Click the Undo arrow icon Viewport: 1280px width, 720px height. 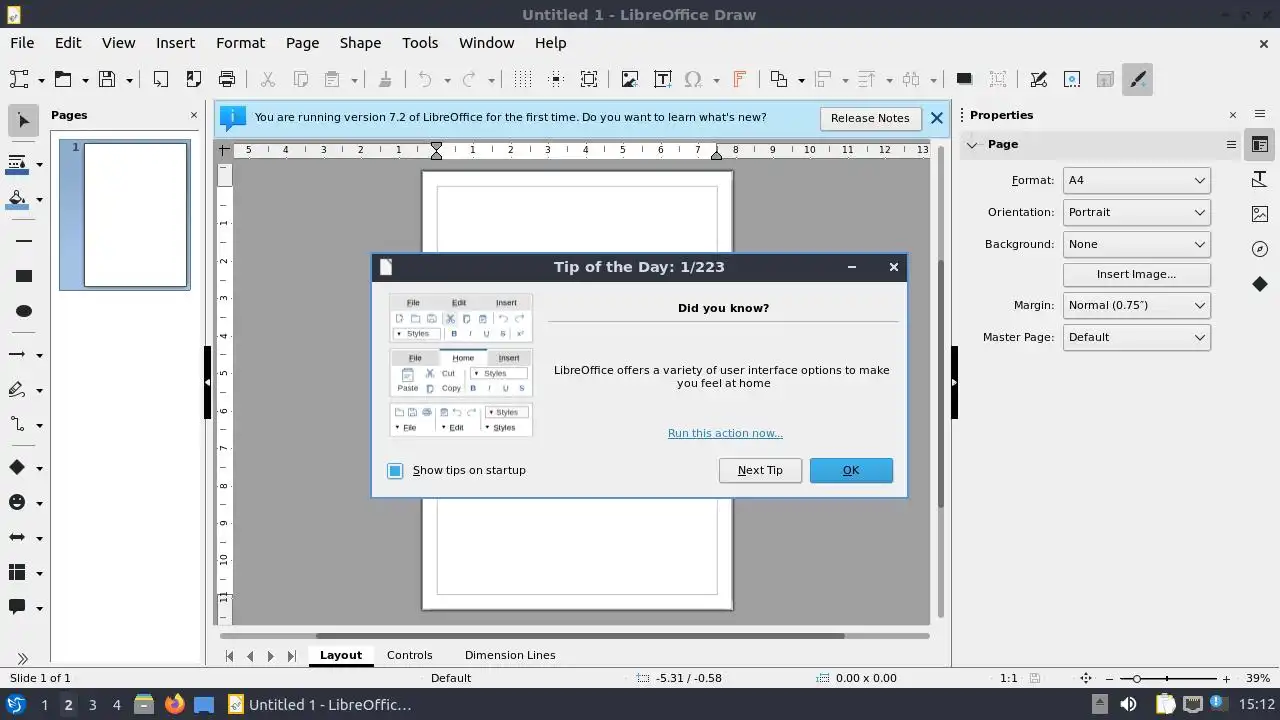coord(425,80)
